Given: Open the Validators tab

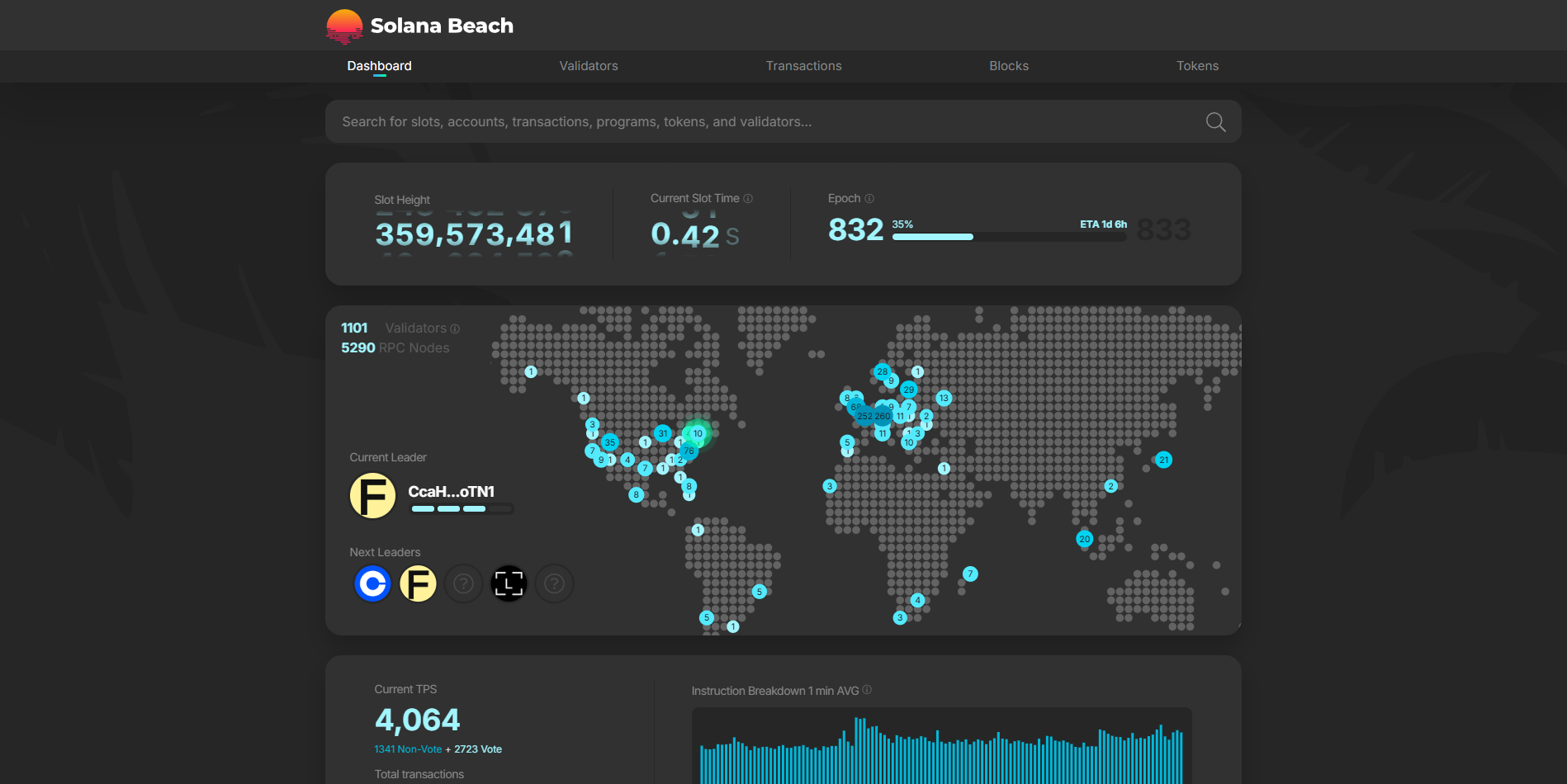Looking at the screenshot, I should coord(588,66).
